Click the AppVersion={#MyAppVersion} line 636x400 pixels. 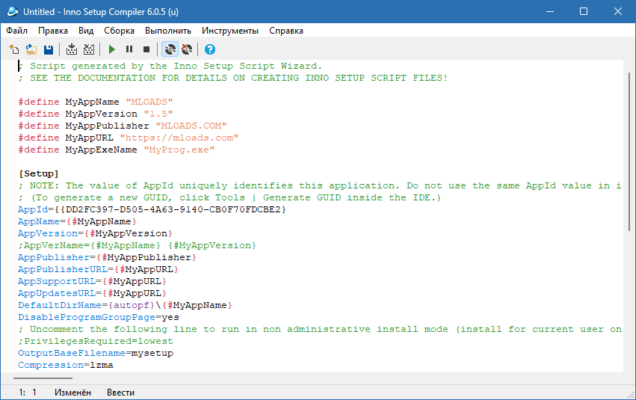[x=95, y=233]
